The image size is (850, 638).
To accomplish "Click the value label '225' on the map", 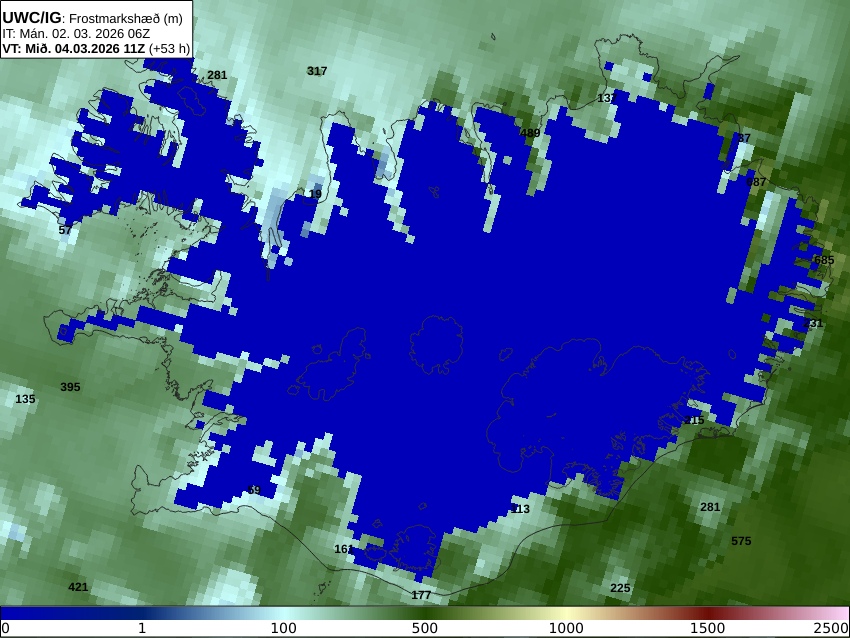I will click(x=620, y=588).
